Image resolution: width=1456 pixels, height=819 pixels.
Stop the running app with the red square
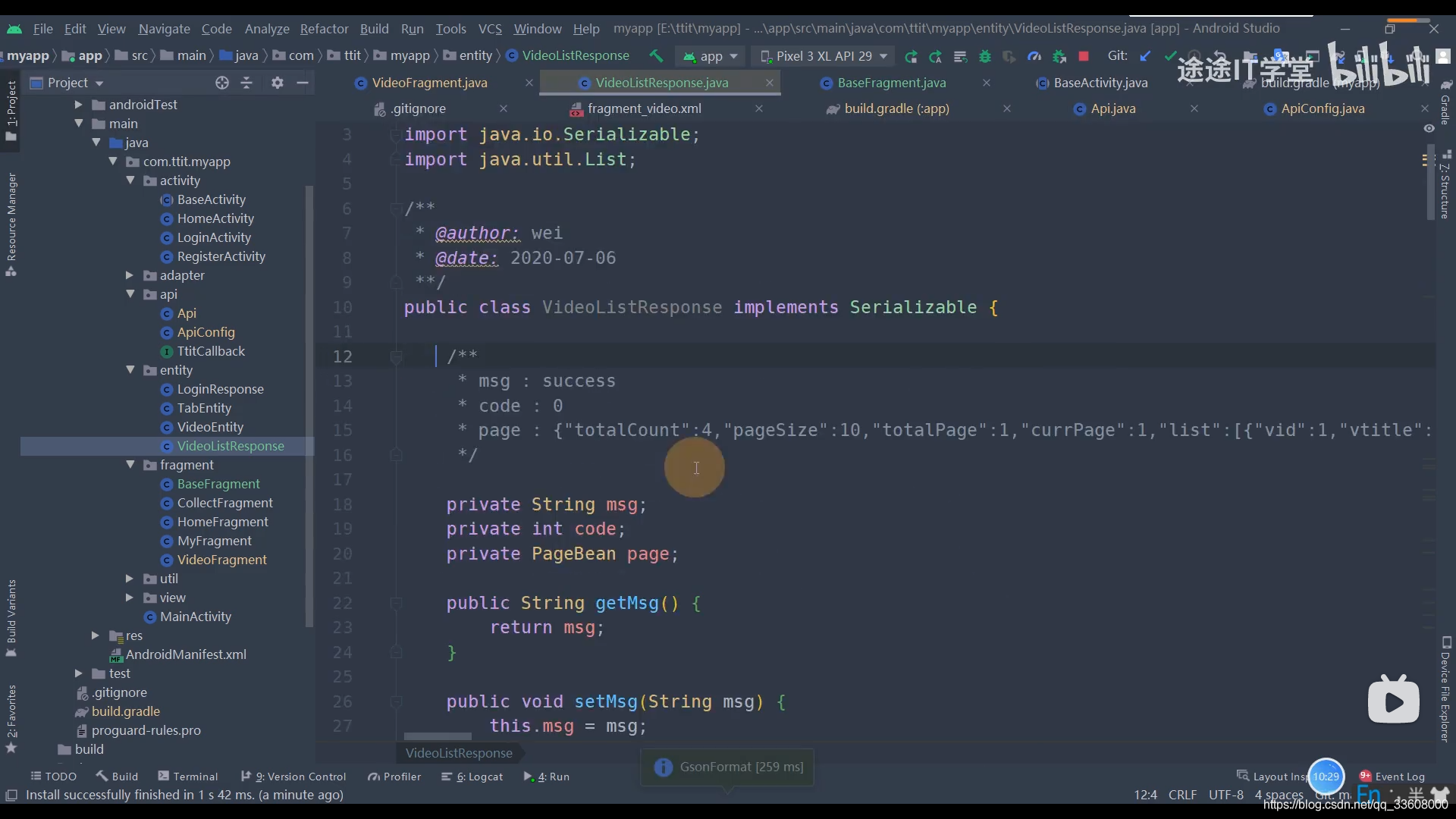(1084, 56)
